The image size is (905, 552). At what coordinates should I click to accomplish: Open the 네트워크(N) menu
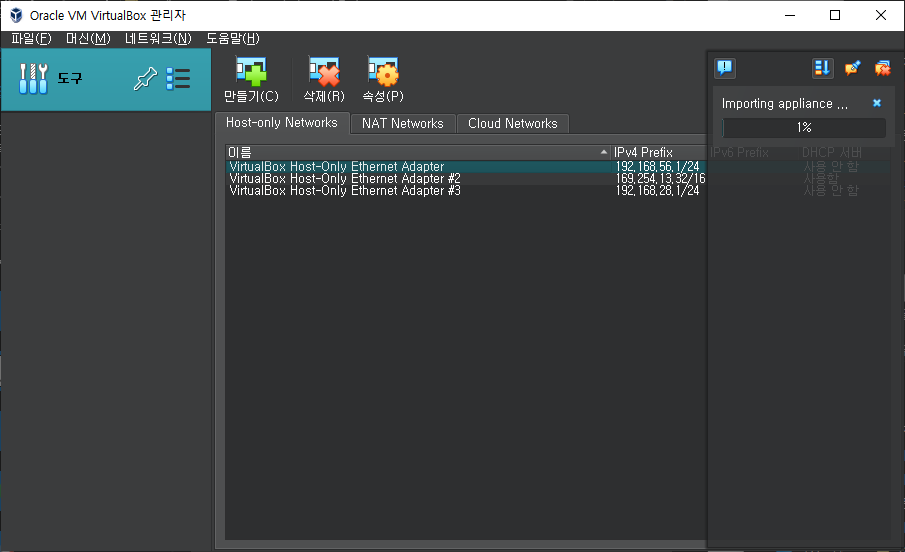(x=158, y=39)
